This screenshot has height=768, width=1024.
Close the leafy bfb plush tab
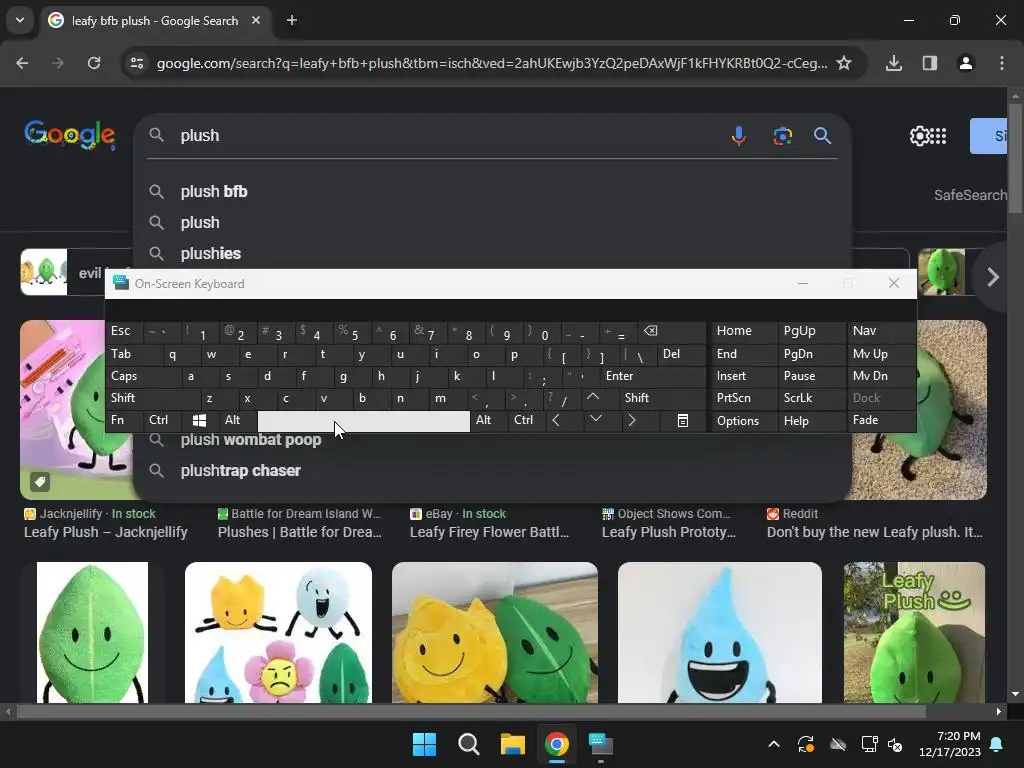click(x=256, y=20)
